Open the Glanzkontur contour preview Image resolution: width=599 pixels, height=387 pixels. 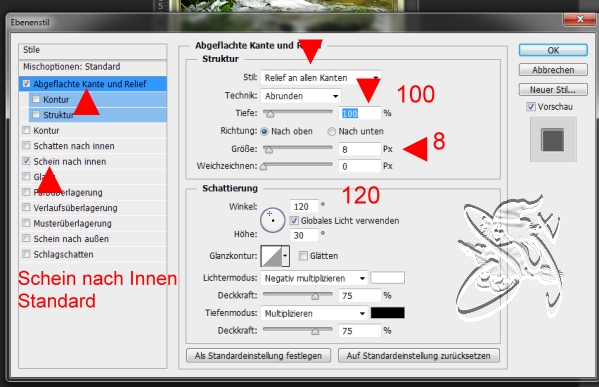point(271,256)
